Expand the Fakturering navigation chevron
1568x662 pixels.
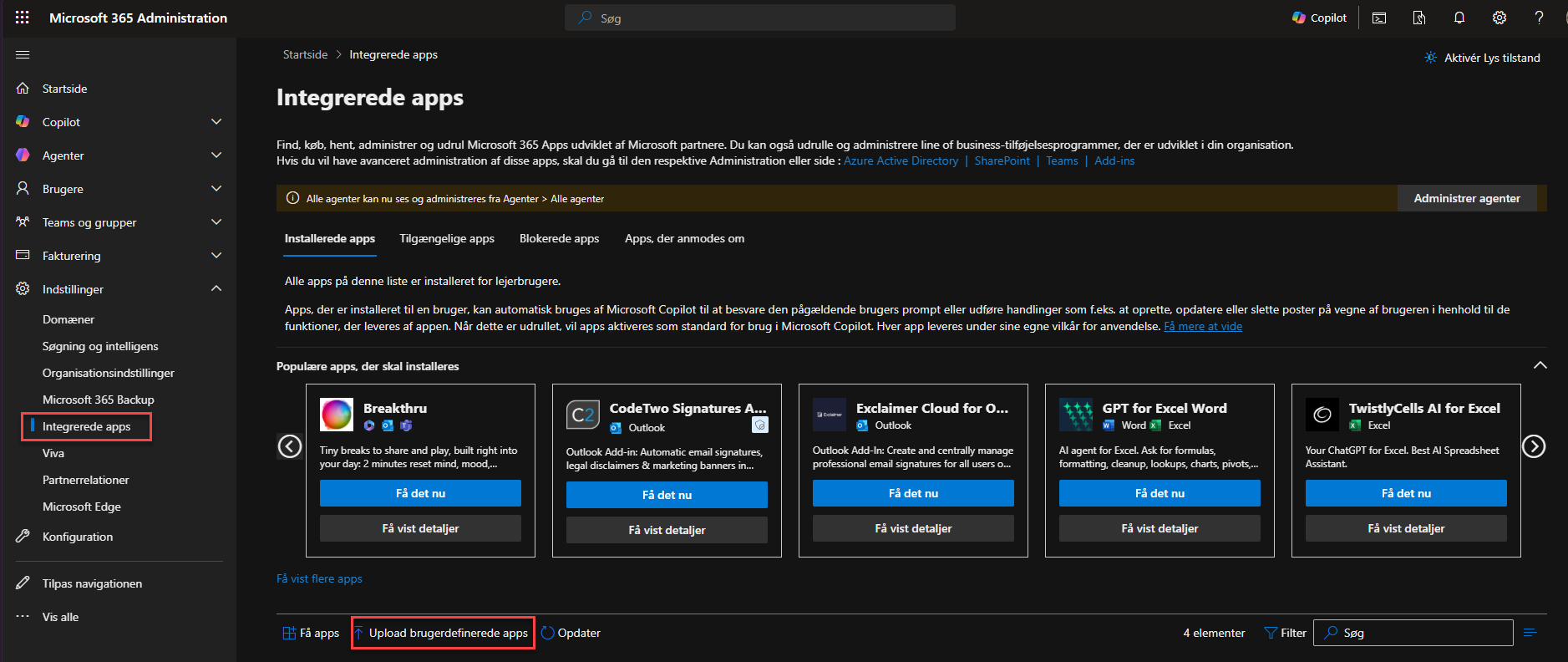tap(216, 256)
